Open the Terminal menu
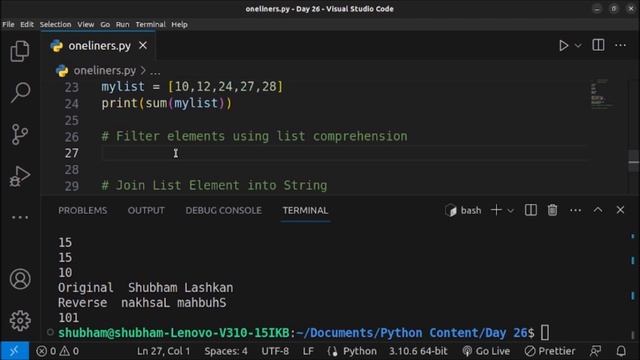Image resolution: width=640 pixels, height=360 pixels. (x=151, y=24)
